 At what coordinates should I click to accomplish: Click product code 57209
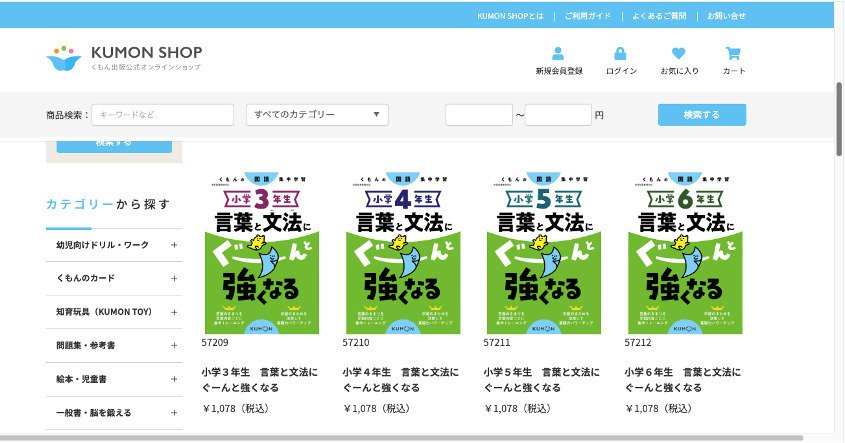(x=215, y=342)
